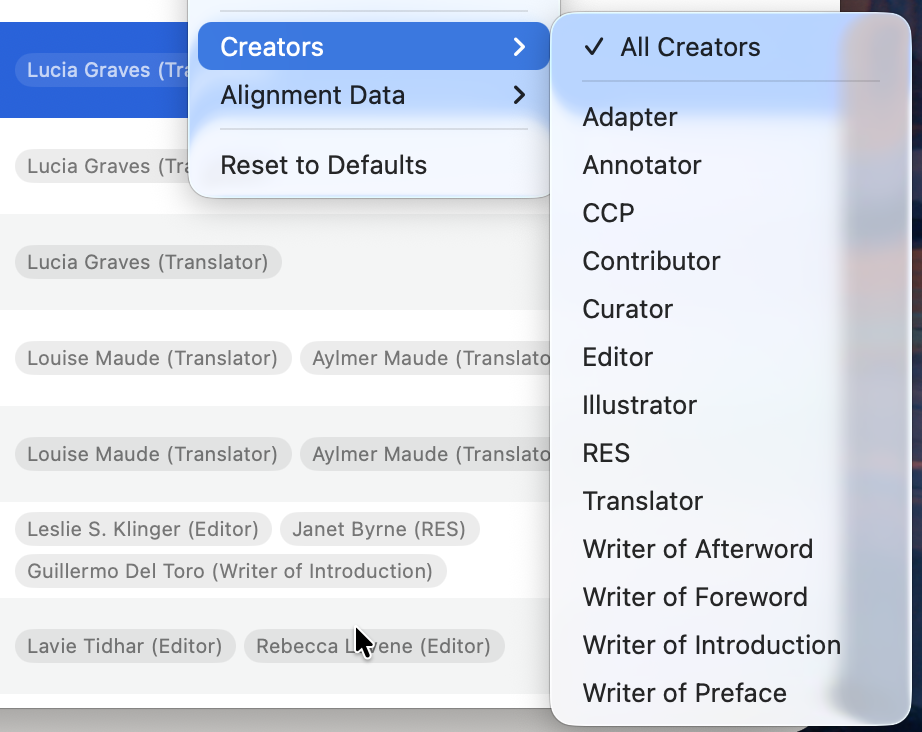Click the Janet Byrne (RES) tag
This screenshot has height=732, width=922.
click(x=379, y=529)
